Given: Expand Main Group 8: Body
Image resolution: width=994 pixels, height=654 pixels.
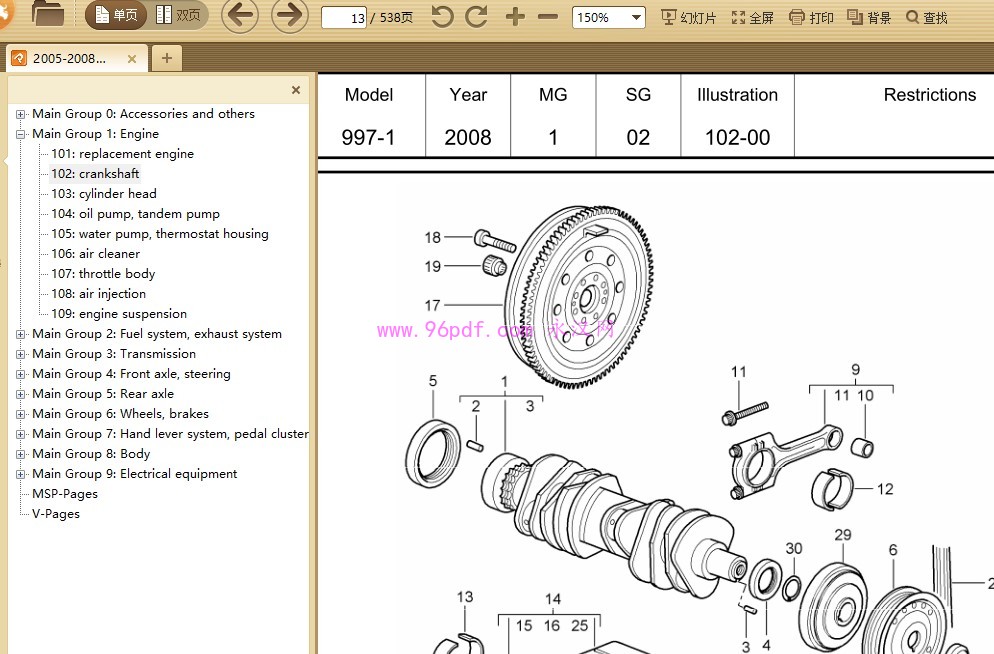Looking at the screenshot, I should click(20, 454).
